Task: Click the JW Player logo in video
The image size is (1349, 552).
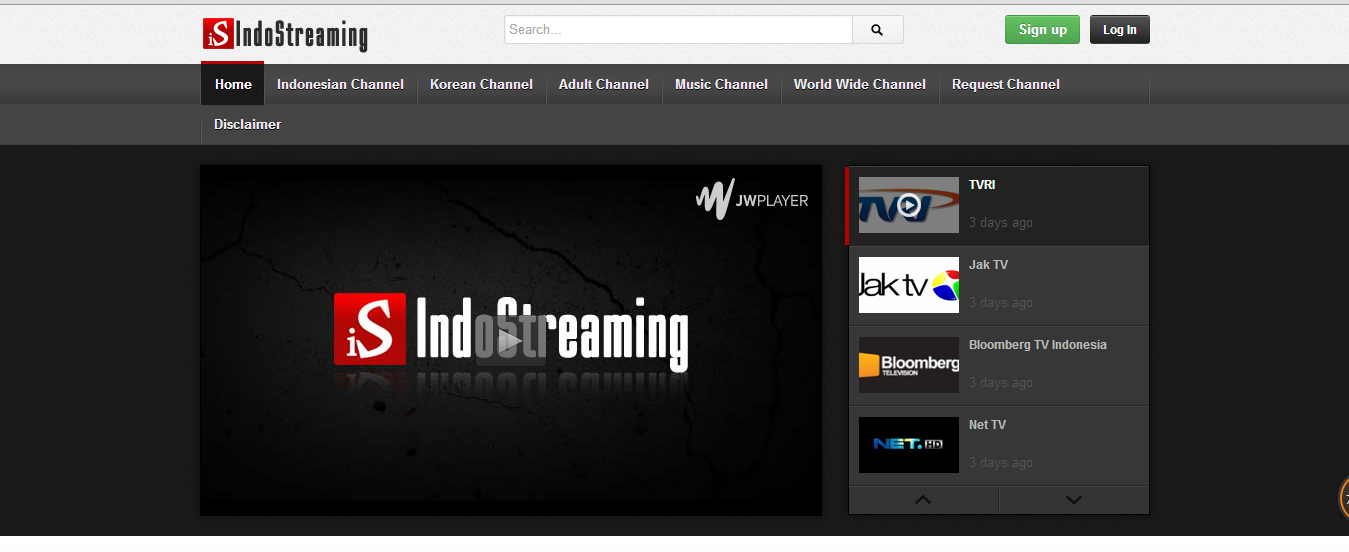Action: click(x=752, y=200)
